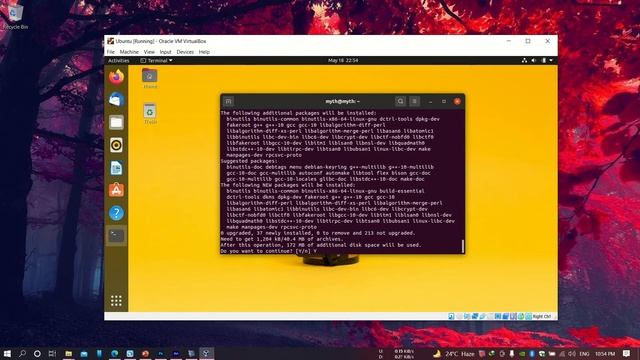This screenshot has height=360, width=640.
Task: Open Task View on the Windows taskbar
Action: (x=52, y=353)
